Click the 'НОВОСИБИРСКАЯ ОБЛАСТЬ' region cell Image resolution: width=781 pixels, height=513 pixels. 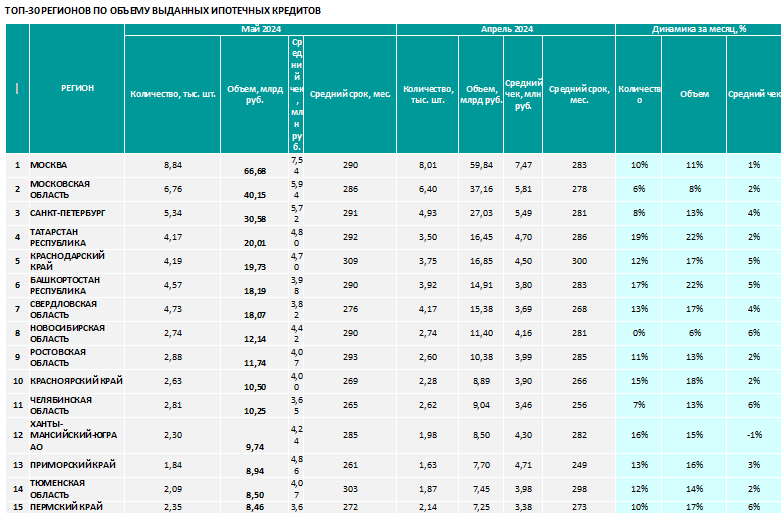77,333
